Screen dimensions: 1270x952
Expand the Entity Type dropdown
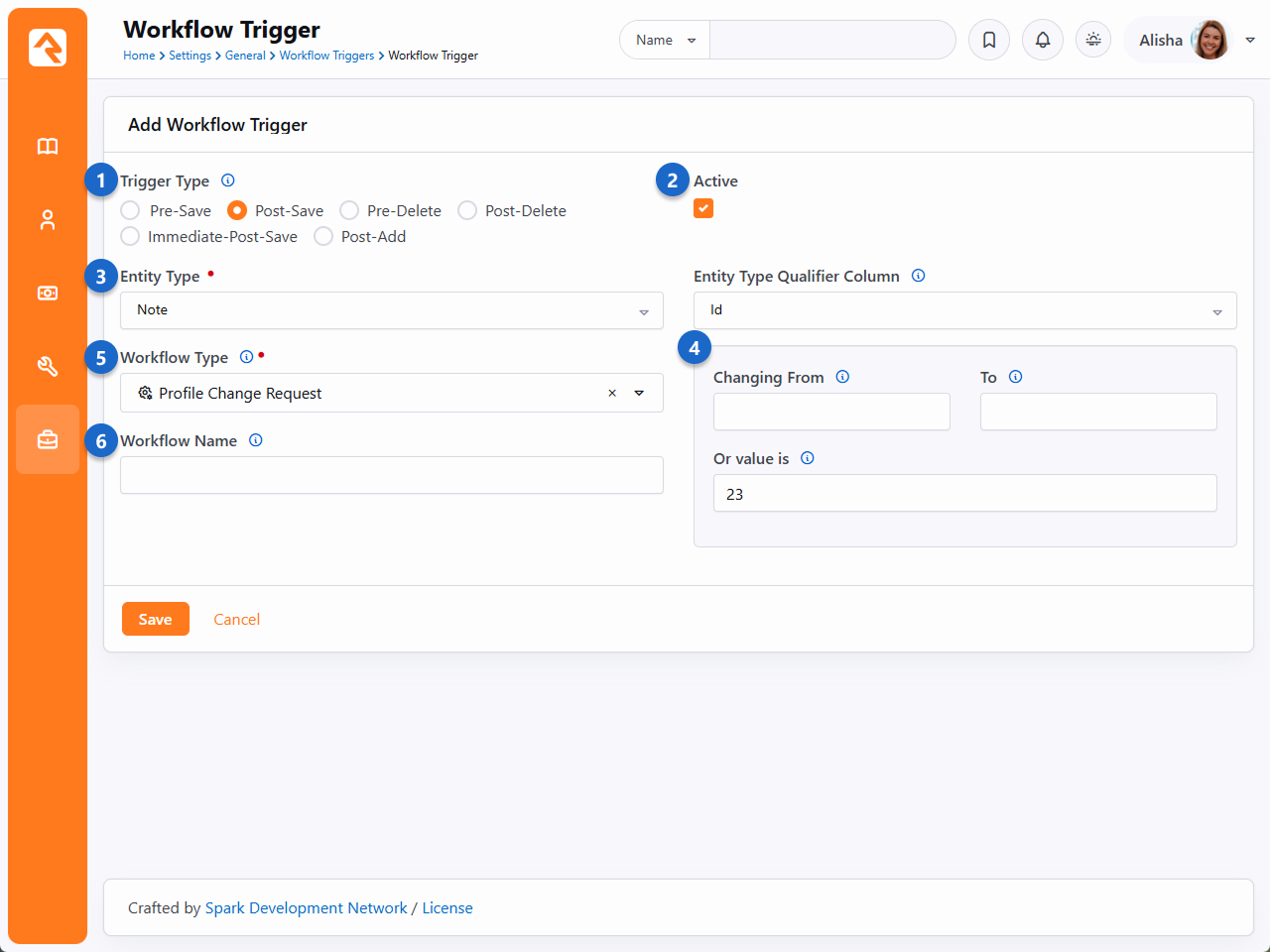click(x=392, y=310)
